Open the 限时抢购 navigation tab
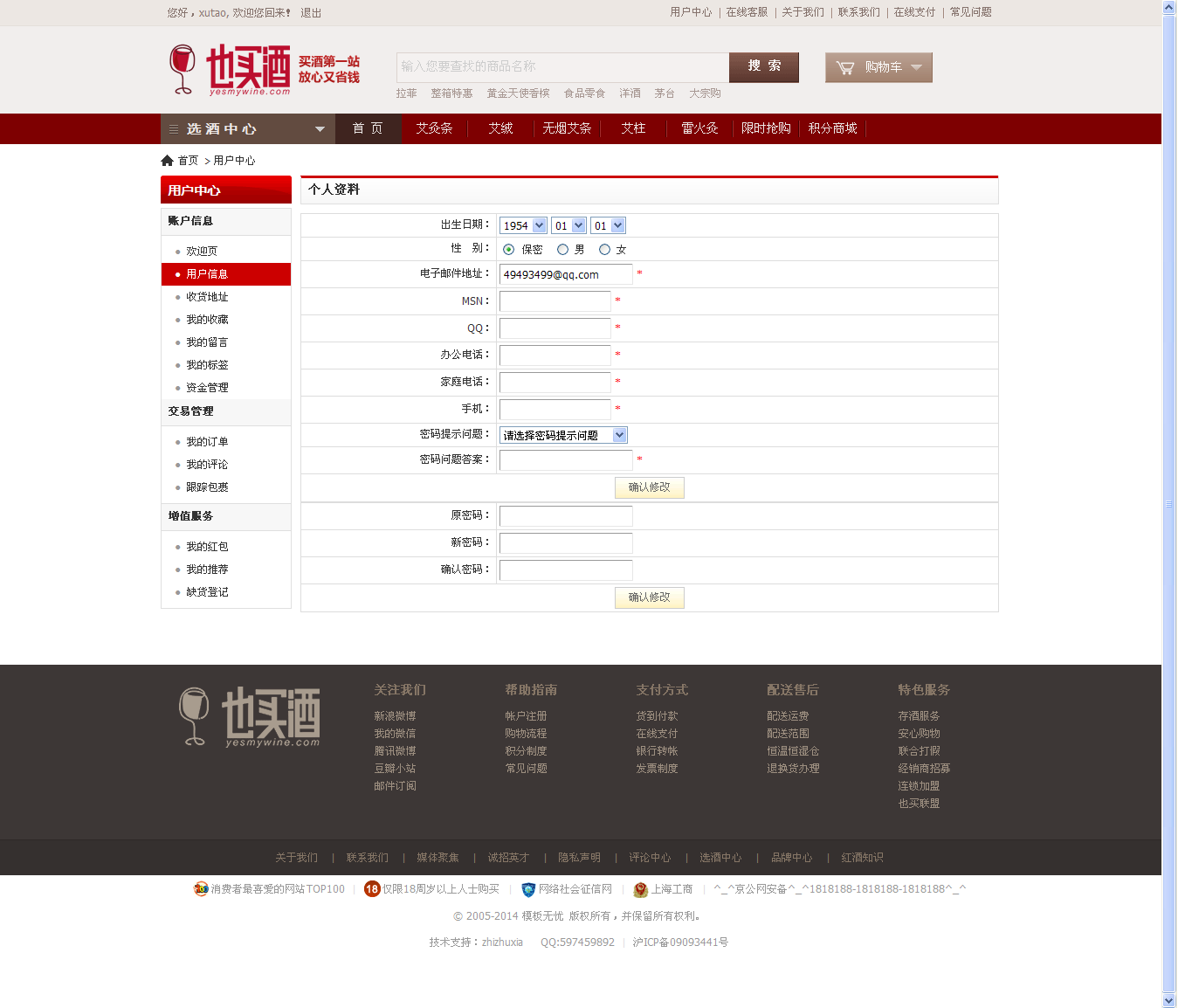 (x=766, y=128)
